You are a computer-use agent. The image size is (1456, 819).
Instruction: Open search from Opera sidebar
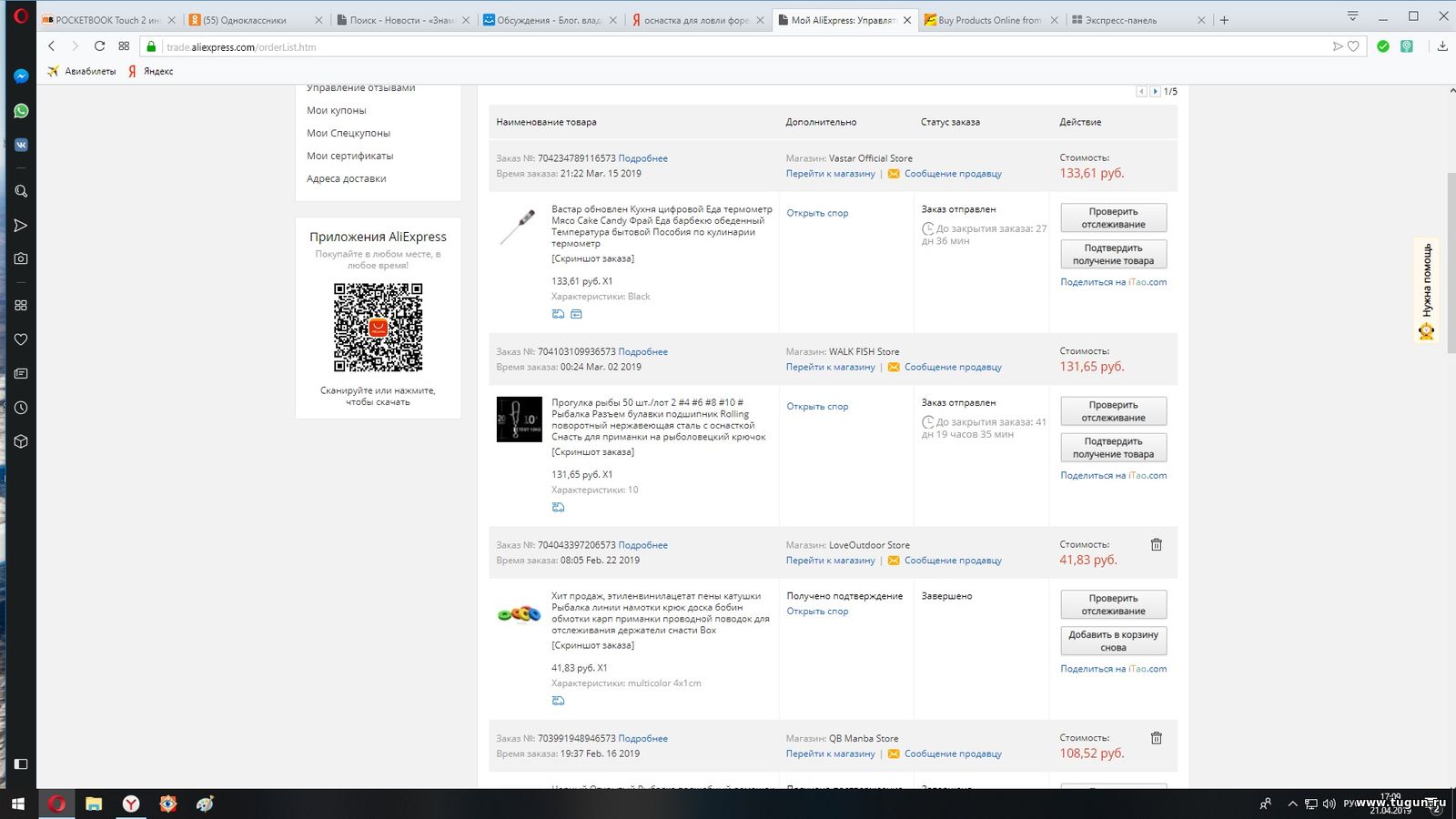point(21,191)
